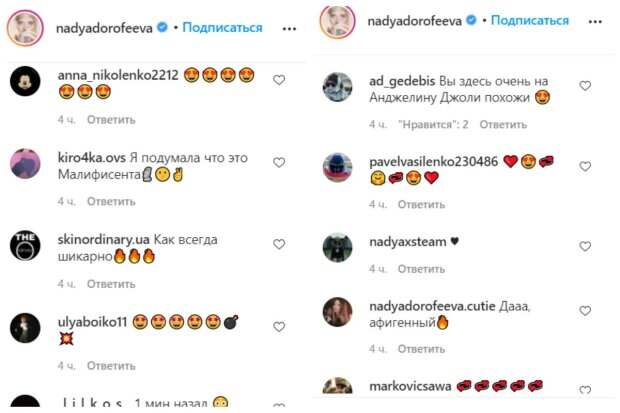The image size is (620, 413).
Task: Open the anna_nikolenko2212 Mickey avatar
Action: point(25,81)
